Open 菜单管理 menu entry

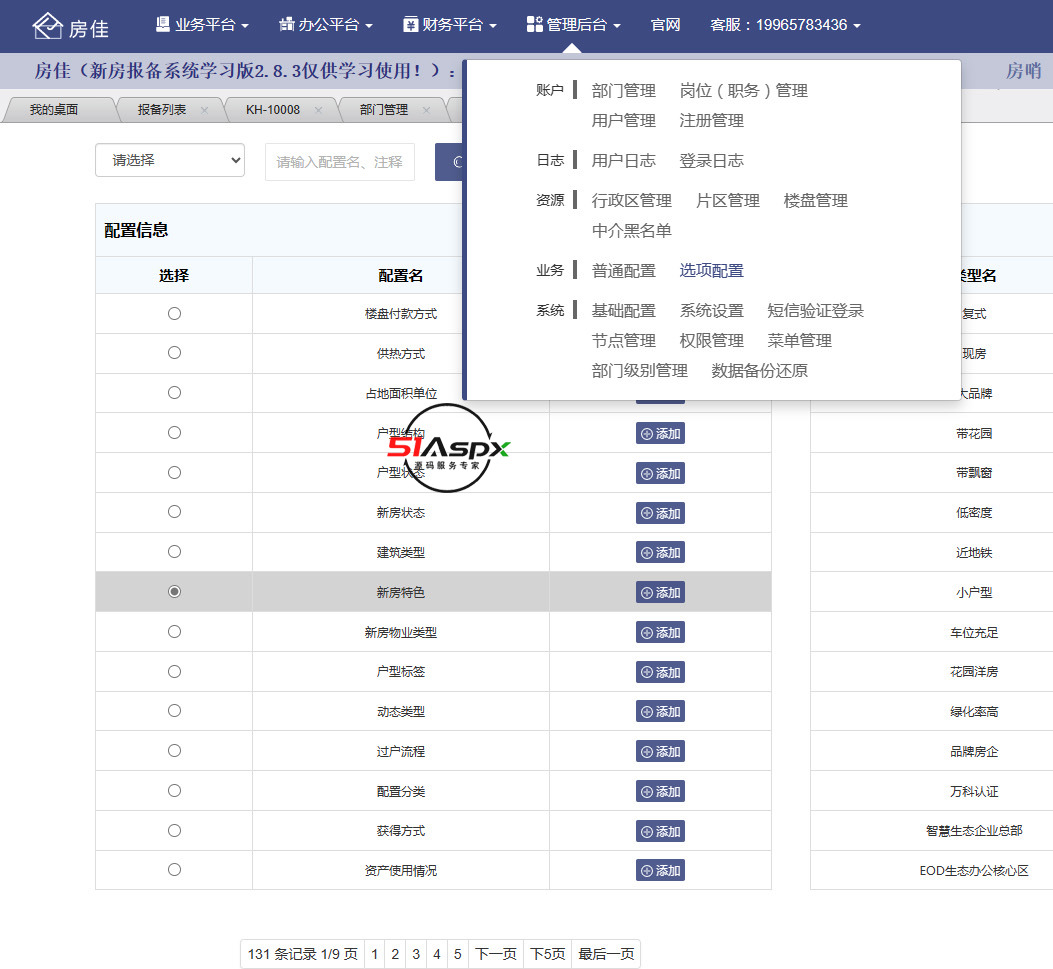[799, 340]
